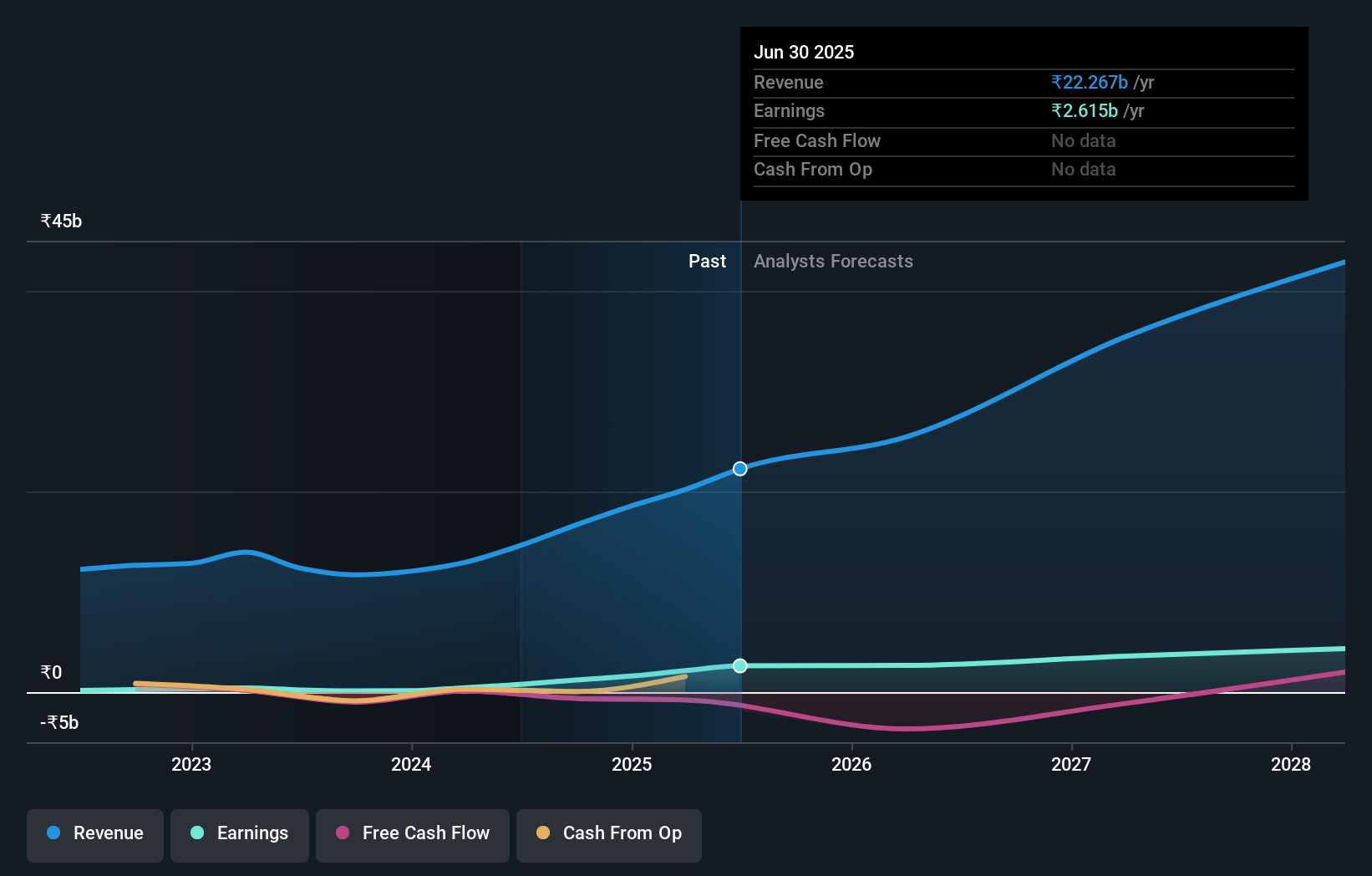Toggle the Revenue series visibility
Screen dimensions: 1372x876
click(94, 834)
